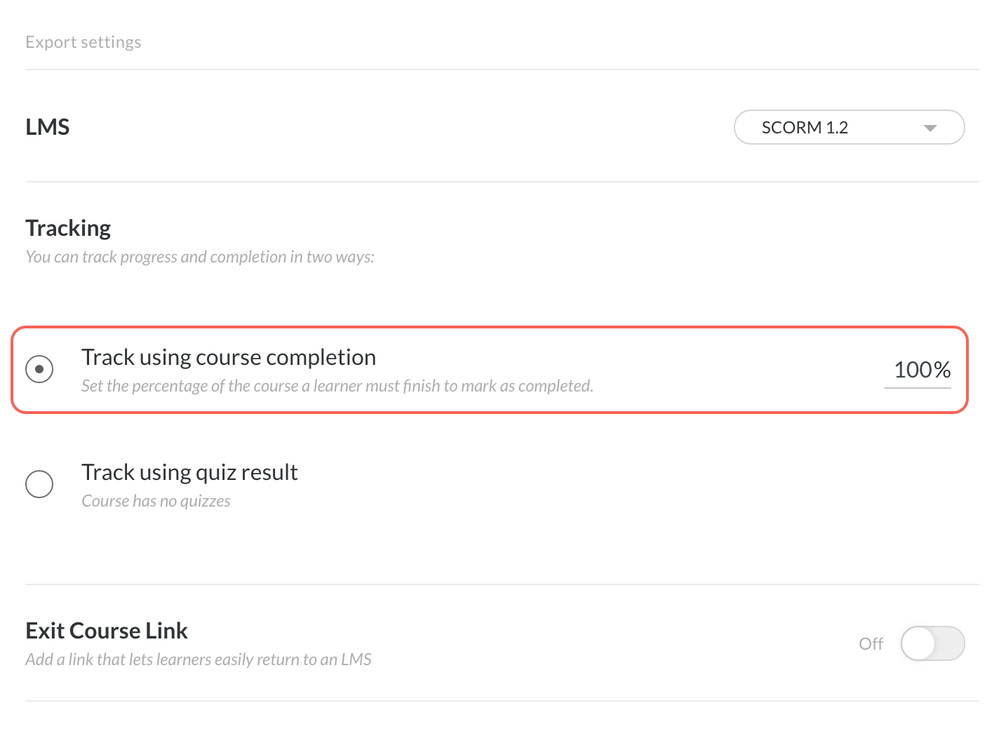
Task: Click the 'Track using course completion' label
Action: tap(228, 357)
